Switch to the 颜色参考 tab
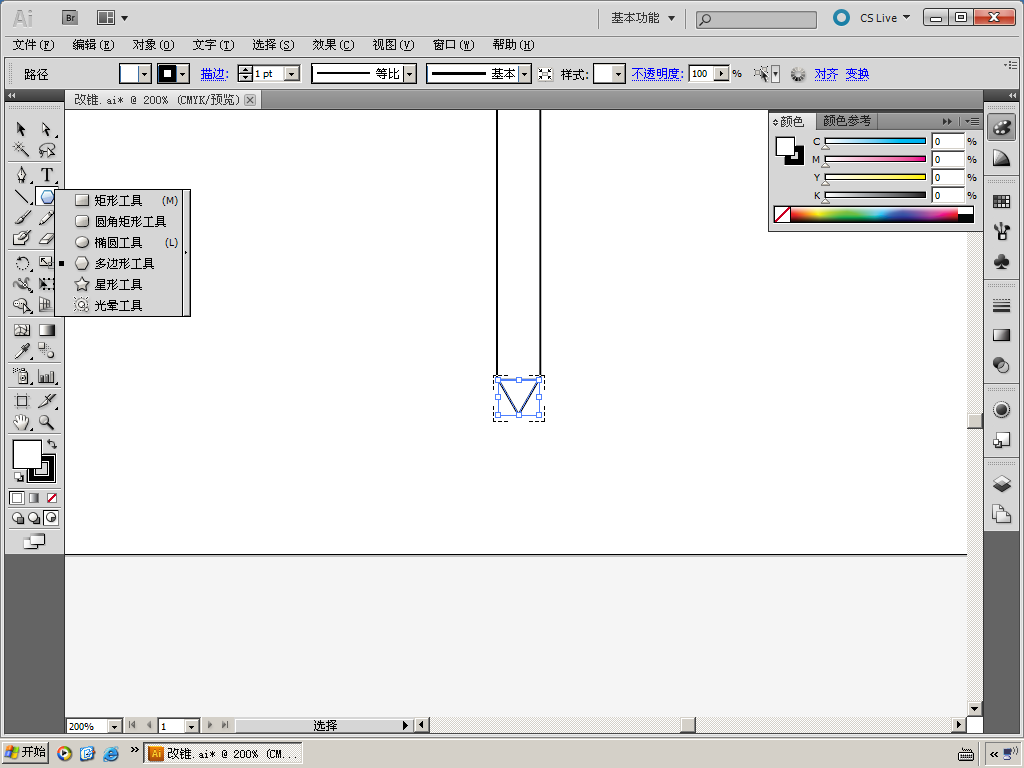This screenshot has height=768, width=1024. 846,121
